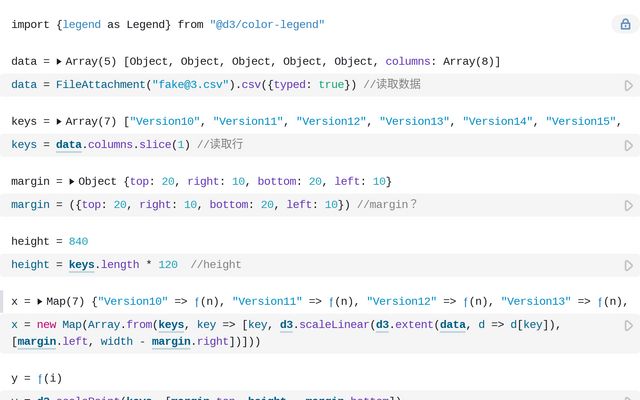Click the keys reference in height cell code
640x400 pixels.
[81, 265]
